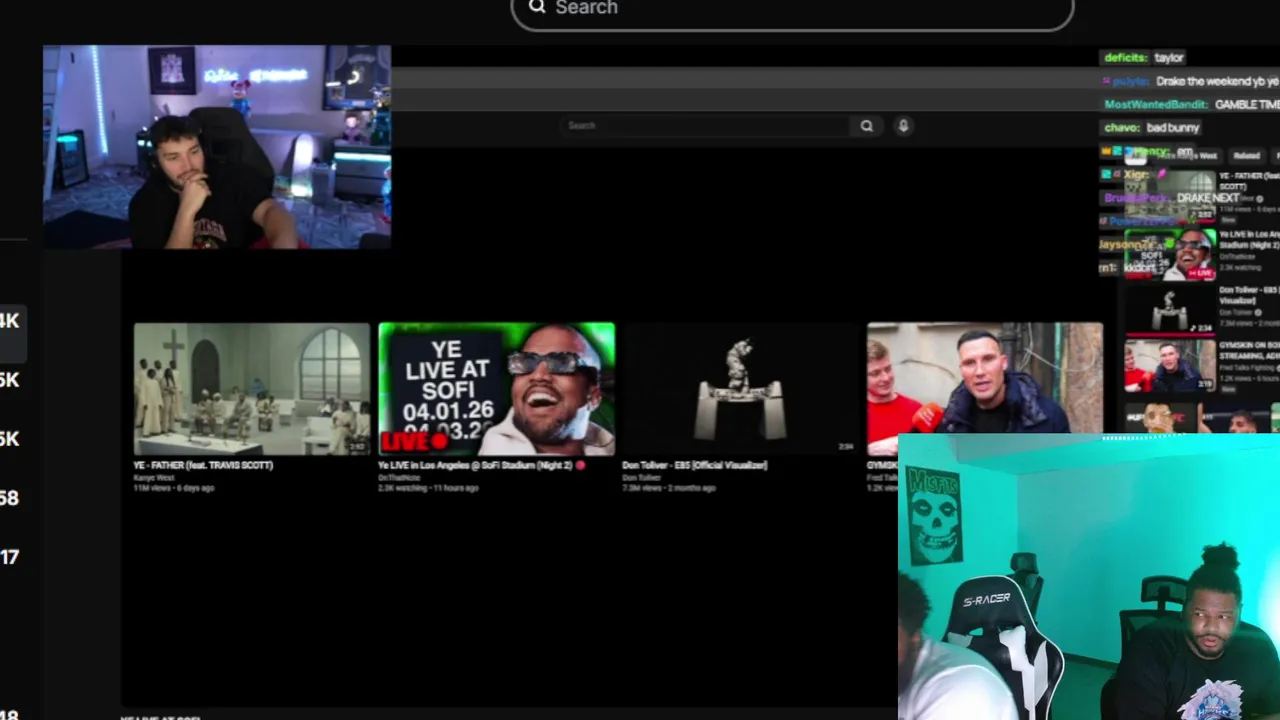Image resolution: width=1280 pixels, height=720 pixels.
Task: Open the Don Toliver E85 visualizer thumbnail
Action: tap(740, 389)
